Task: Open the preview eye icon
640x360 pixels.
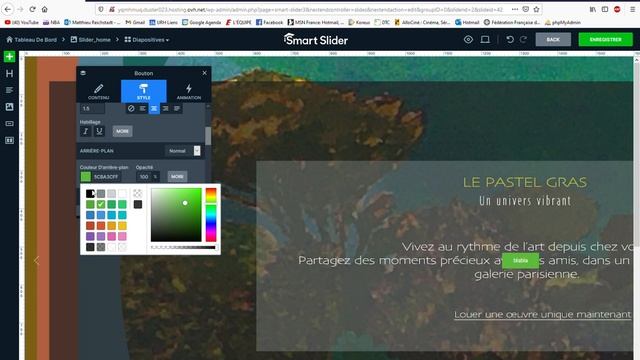Action: click(x=468, y=40)
